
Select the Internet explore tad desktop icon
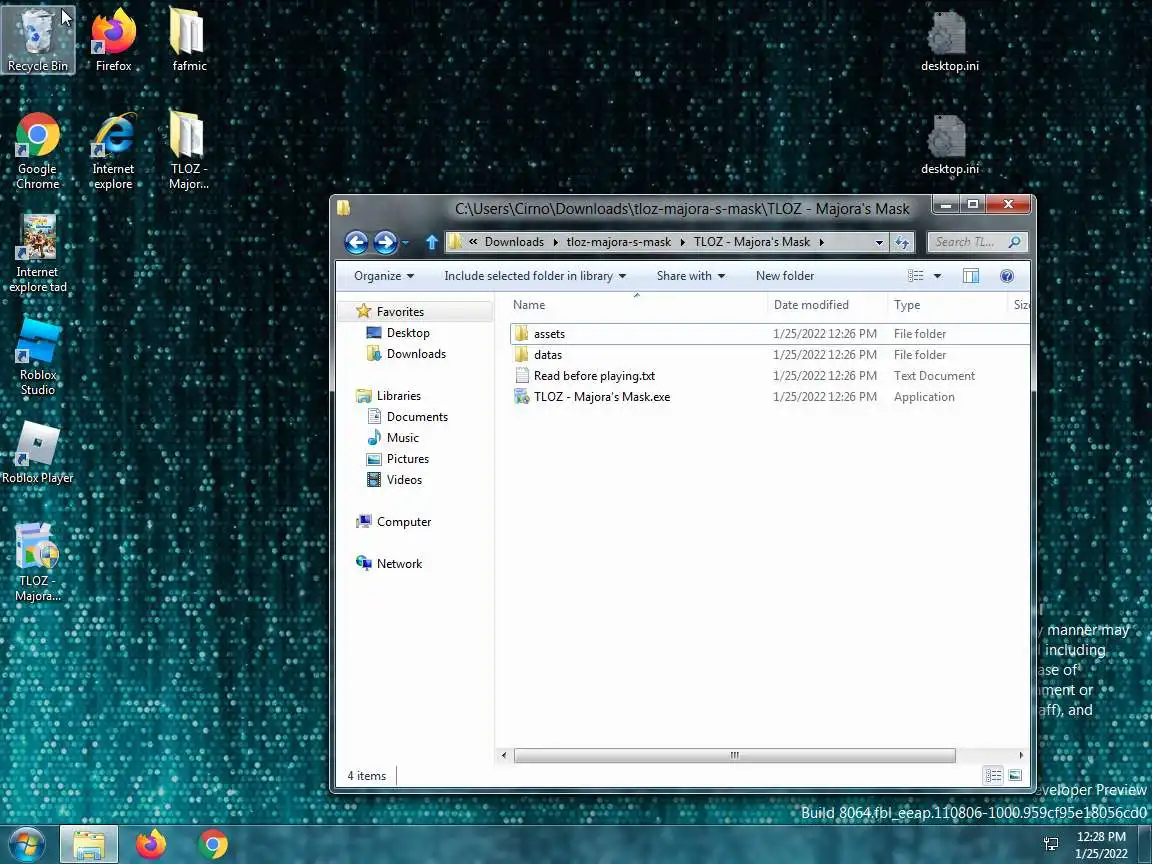tap(37, 253)
